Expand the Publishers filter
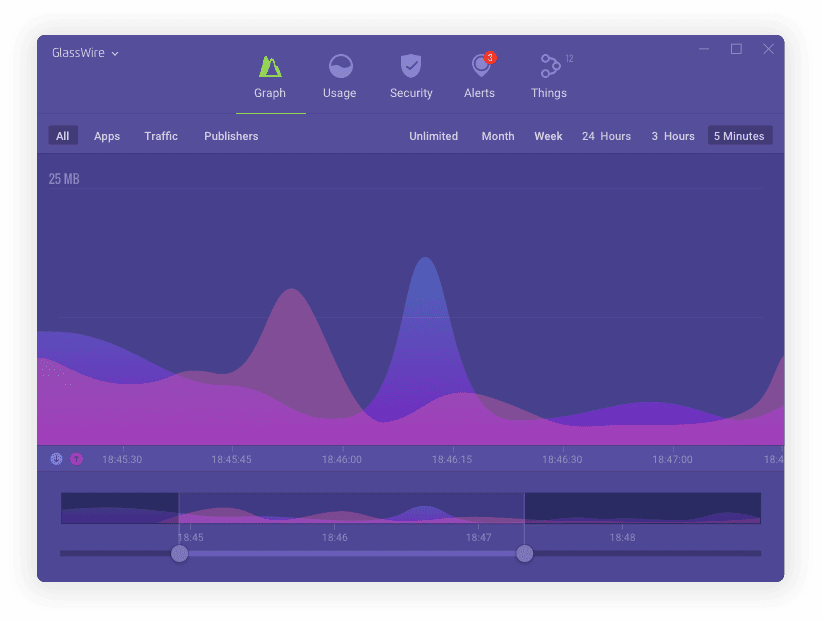822x621 pixels. (231, 136)
